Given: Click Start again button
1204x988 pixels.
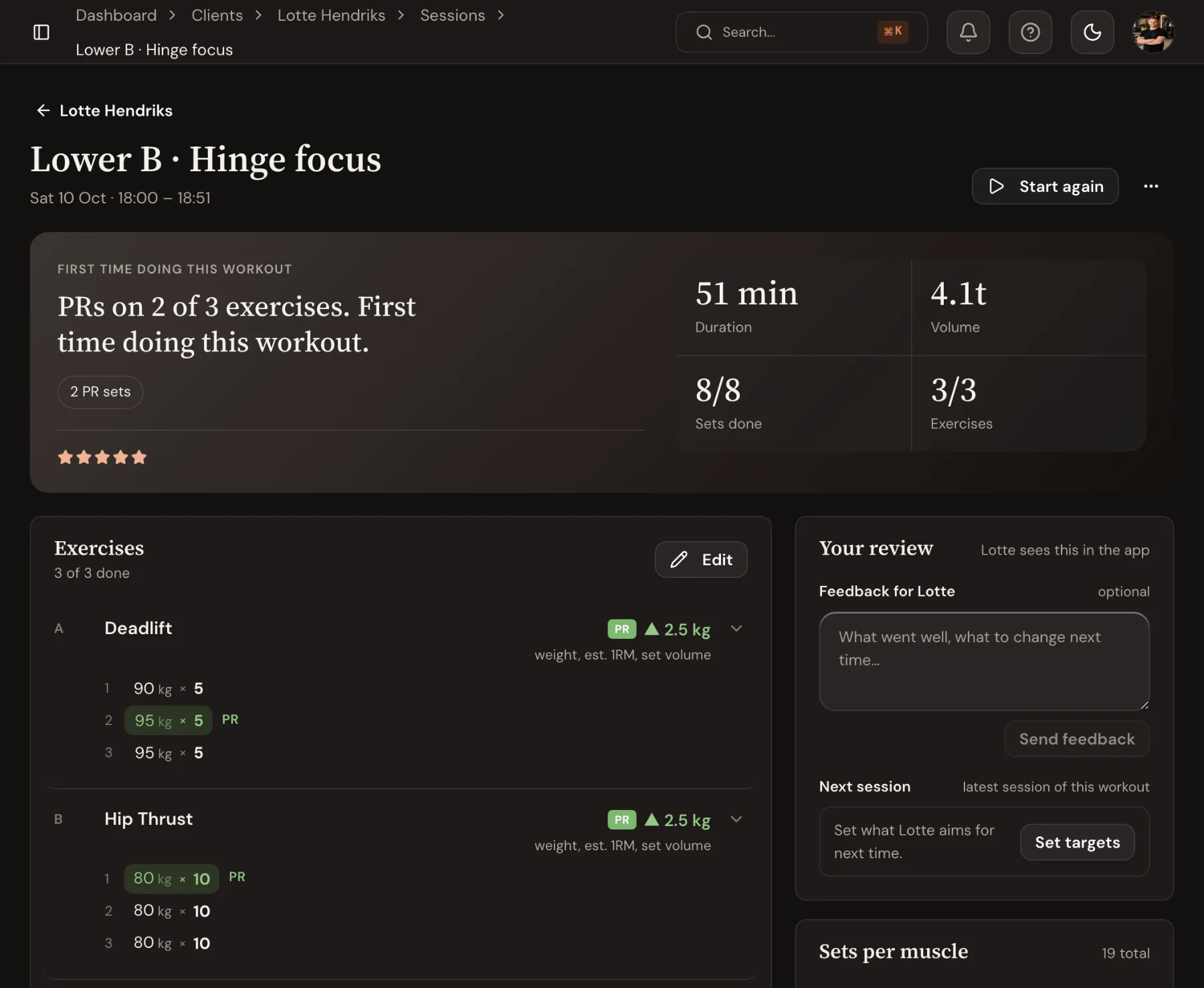Looking at the screenshot, I should tap(1045, 186).
